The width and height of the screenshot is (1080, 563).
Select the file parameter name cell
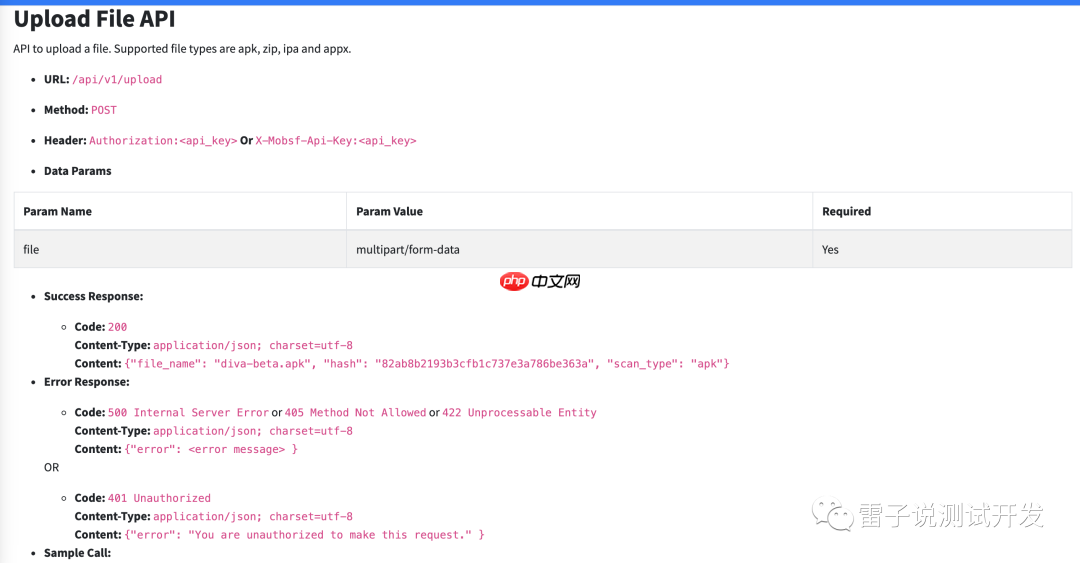[32, 250]
